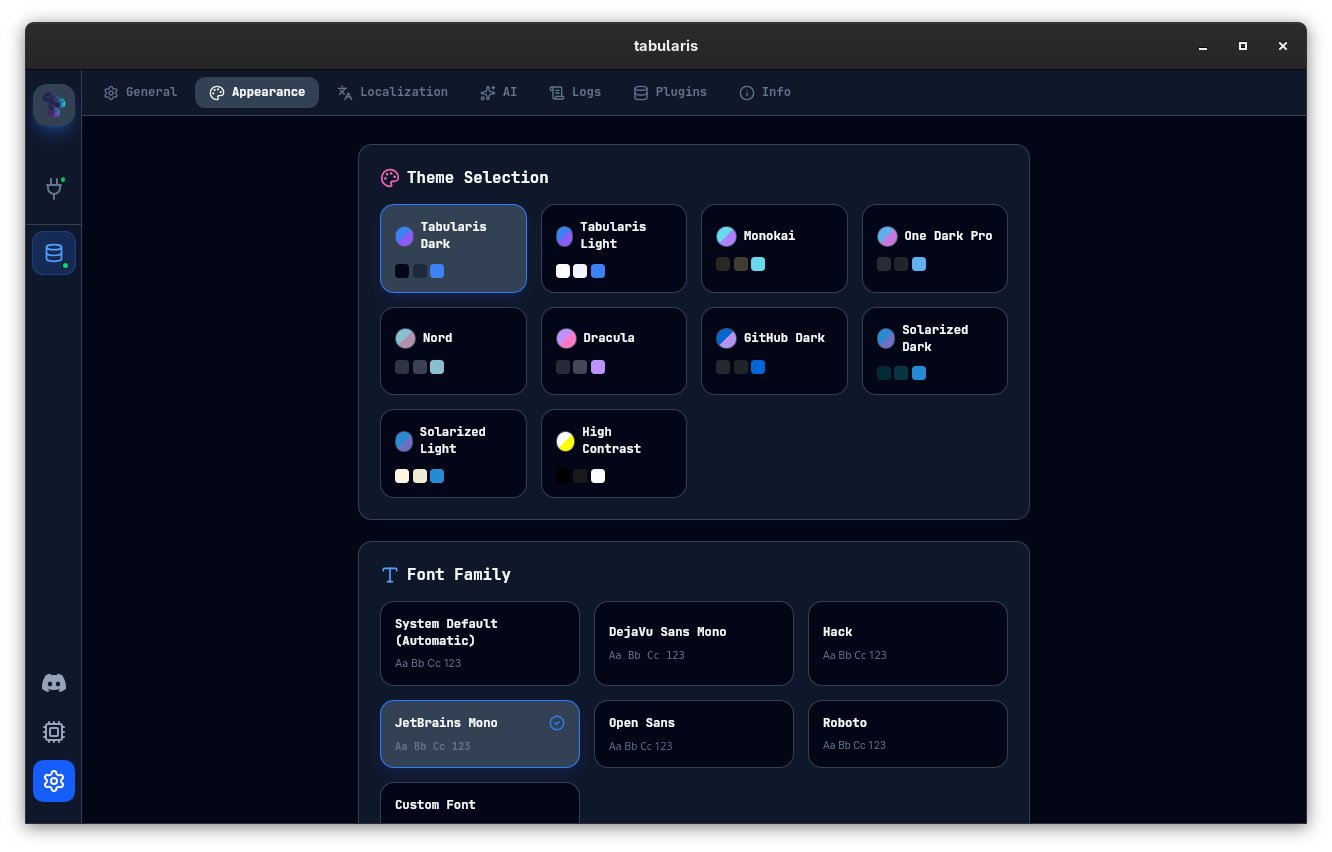Click the checkmark badge on JetBrains Mono

point(557,722)
